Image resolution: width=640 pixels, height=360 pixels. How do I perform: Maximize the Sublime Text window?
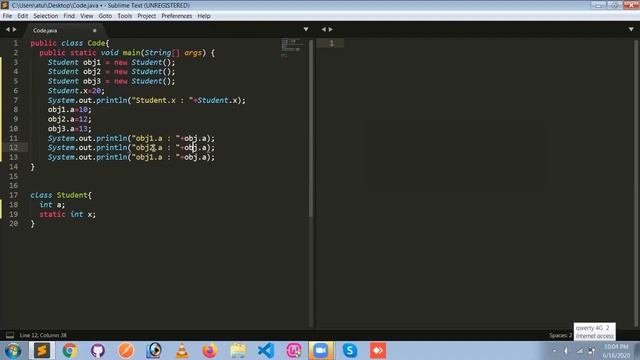[614, 5]
